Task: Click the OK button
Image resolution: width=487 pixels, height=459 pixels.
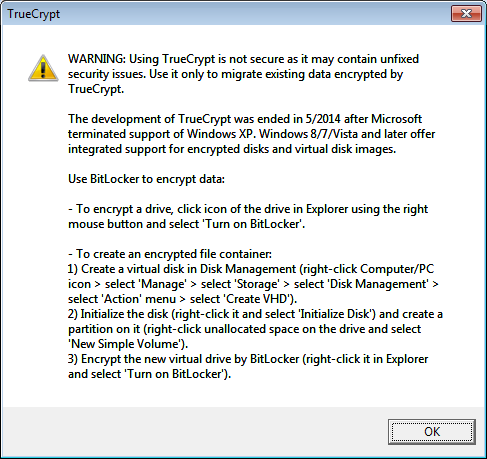Action: 432,432
